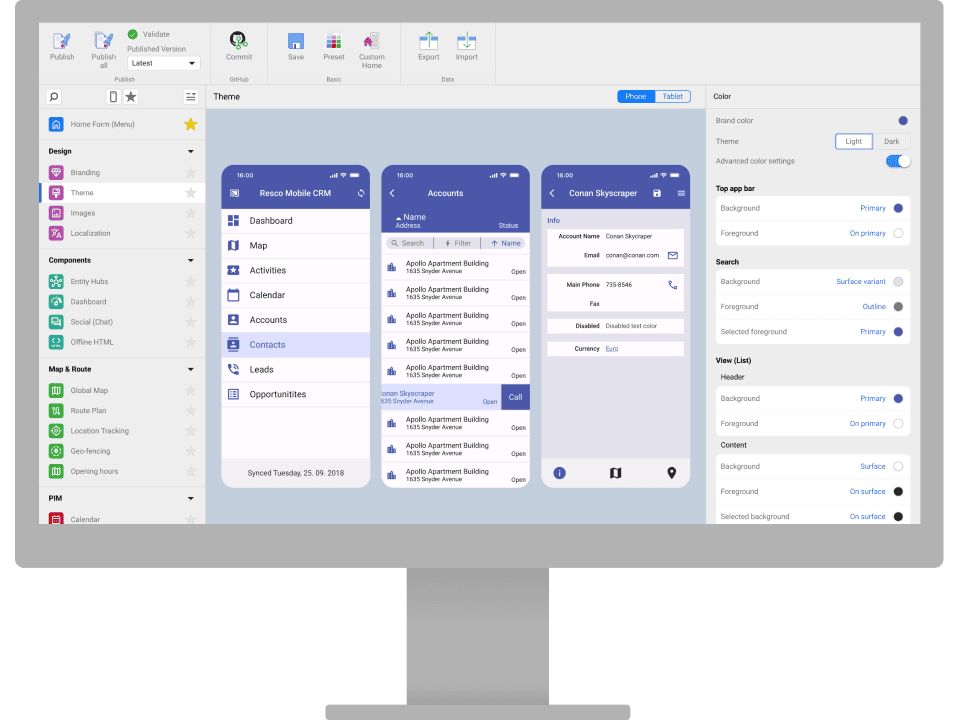This screenshot has width=960, height=720.
Task: Click the Search bar in the Accounts preview
Action: pos(410,242)
